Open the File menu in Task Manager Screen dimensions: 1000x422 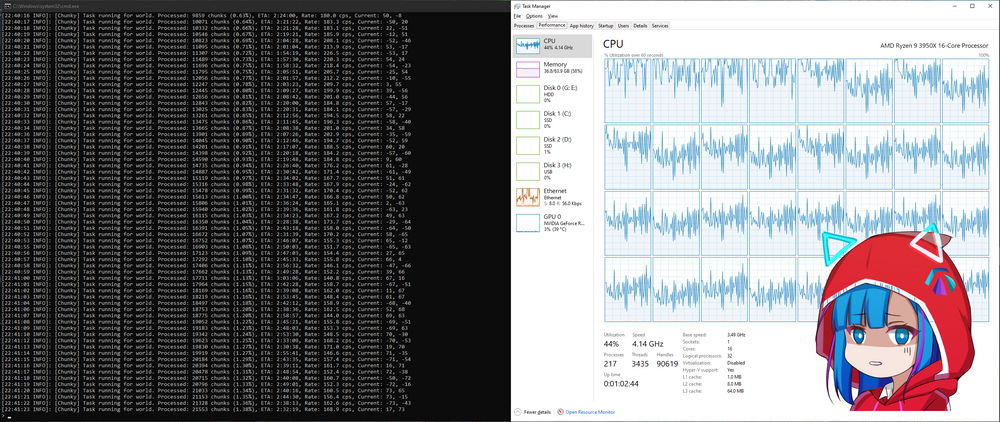(517, 16)
